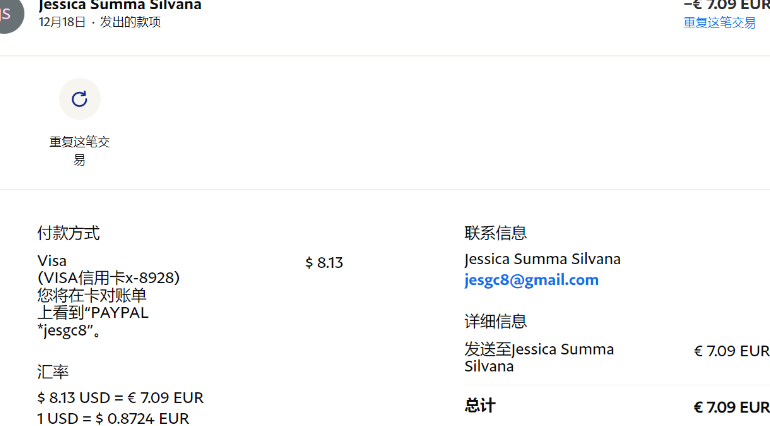Click the 付款方式 section heading
This screenshot has height=426, width=770.
click(68, 233)
